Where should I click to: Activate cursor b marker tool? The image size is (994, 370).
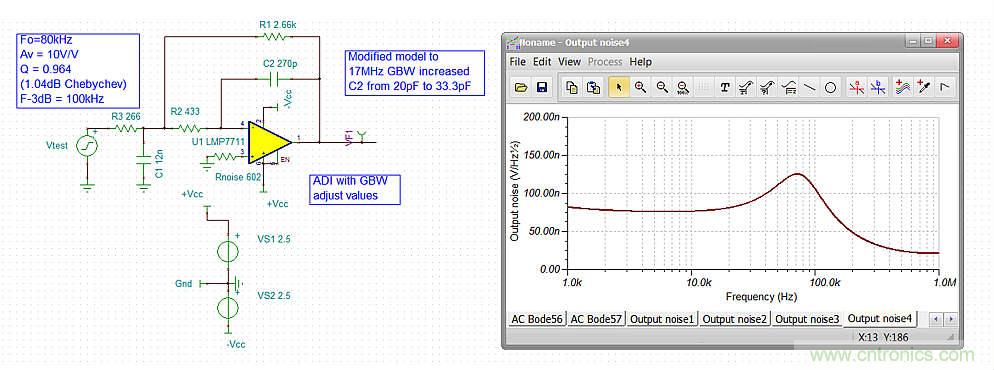pyautogui.click(x=878, y=87)
